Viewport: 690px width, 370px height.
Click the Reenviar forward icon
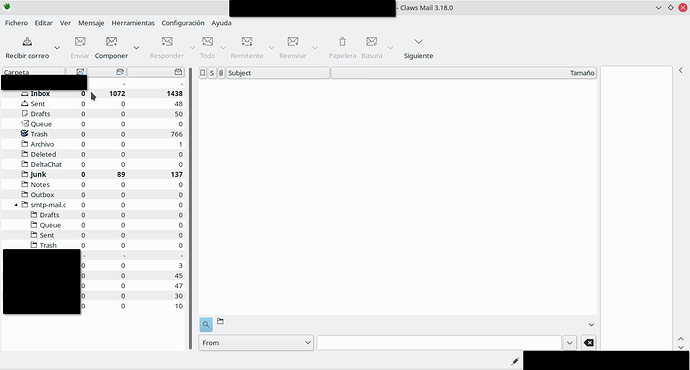coord(293,42)
